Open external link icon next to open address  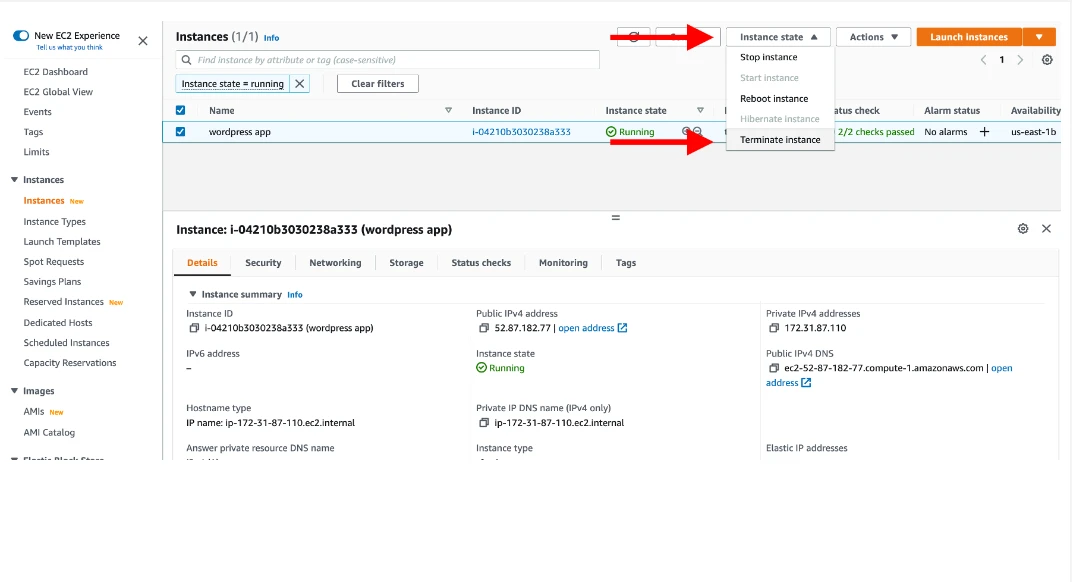point(622,328)
